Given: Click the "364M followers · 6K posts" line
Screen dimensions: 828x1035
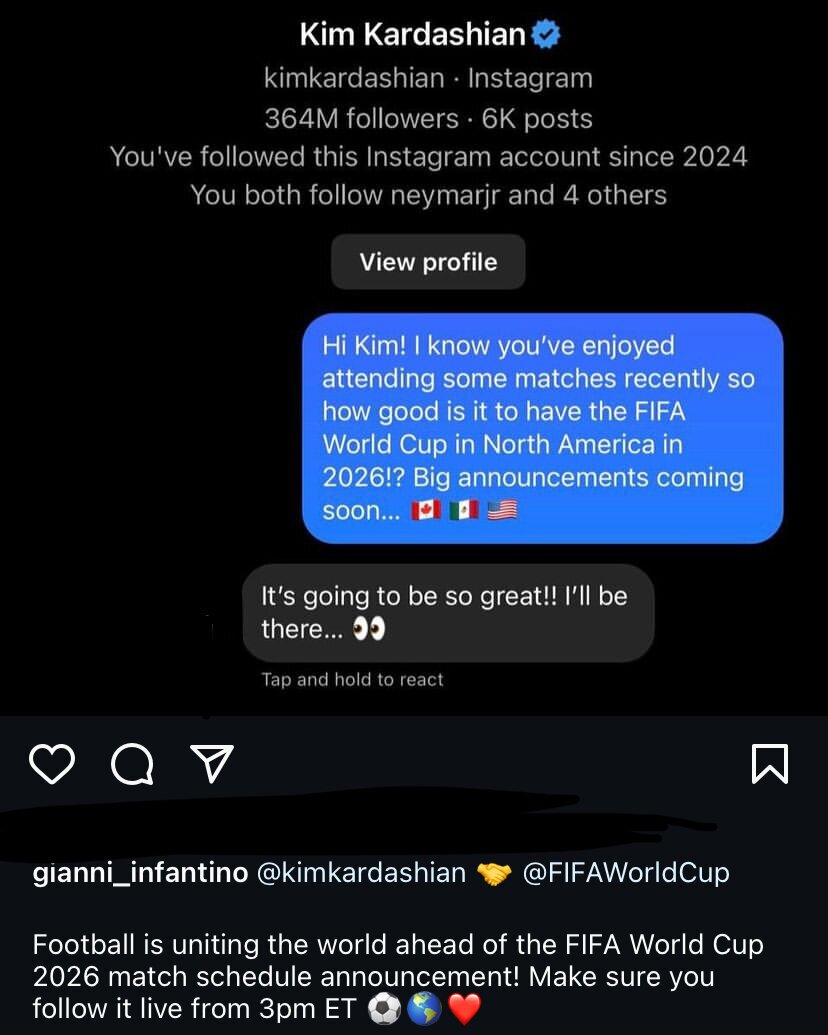Looking at the screenshot, I should click(x=428, y=118).
